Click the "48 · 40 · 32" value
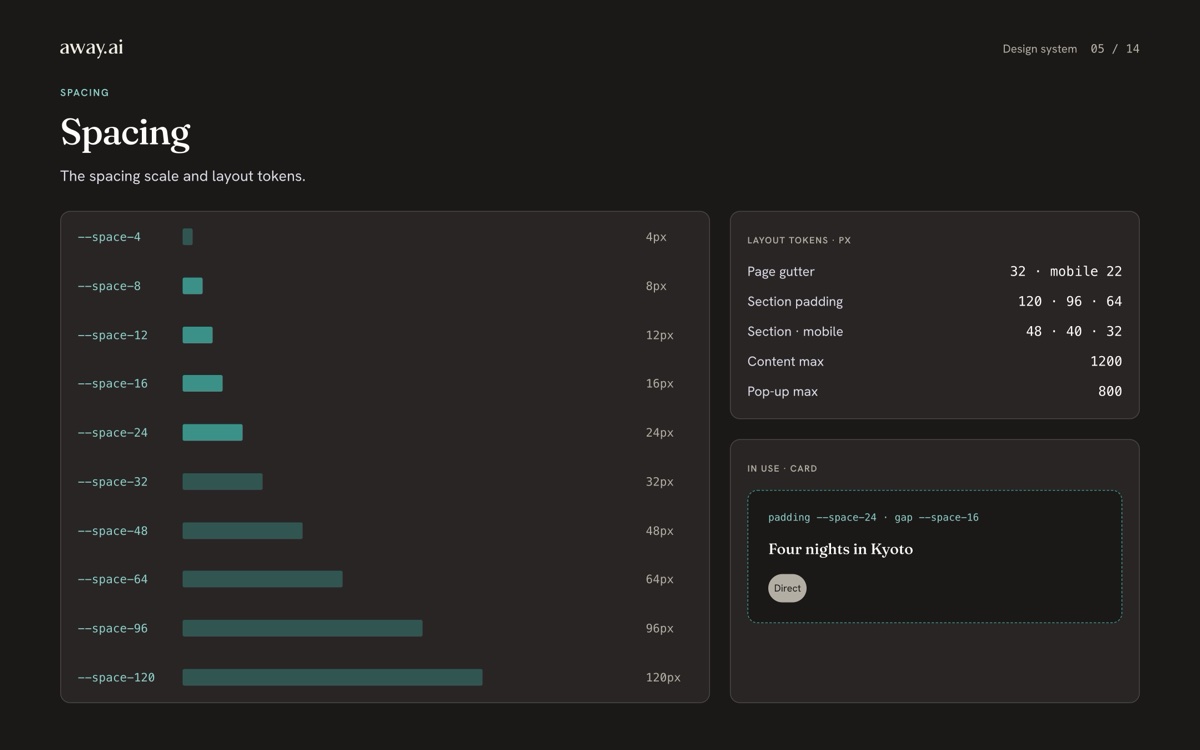The height and width of the screenshot is (750, 1200). (x=1074, y=332)
